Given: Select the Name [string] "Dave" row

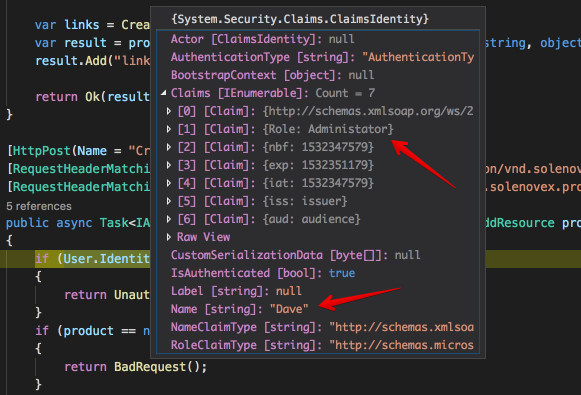Looking at the screenshot, I should [x=318, y=309].
